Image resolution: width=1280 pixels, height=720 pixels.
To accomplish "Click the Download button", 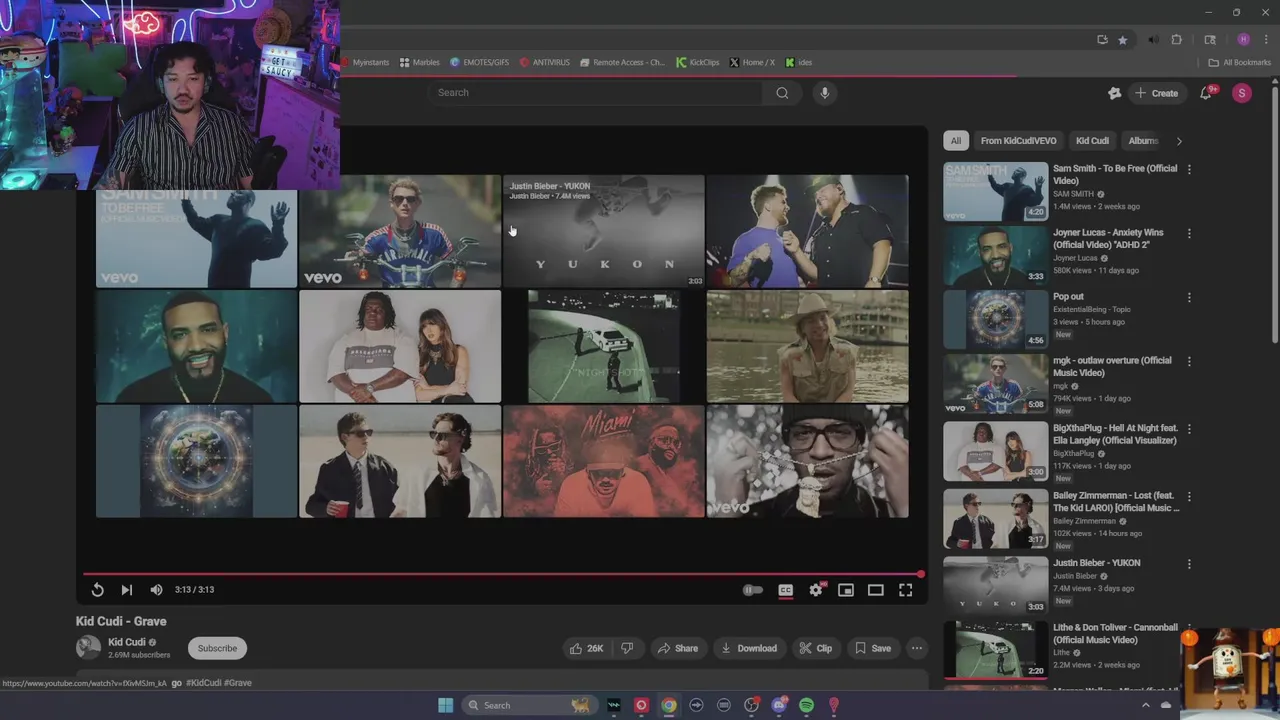I will pyautogui.click(x=749, y=648).
